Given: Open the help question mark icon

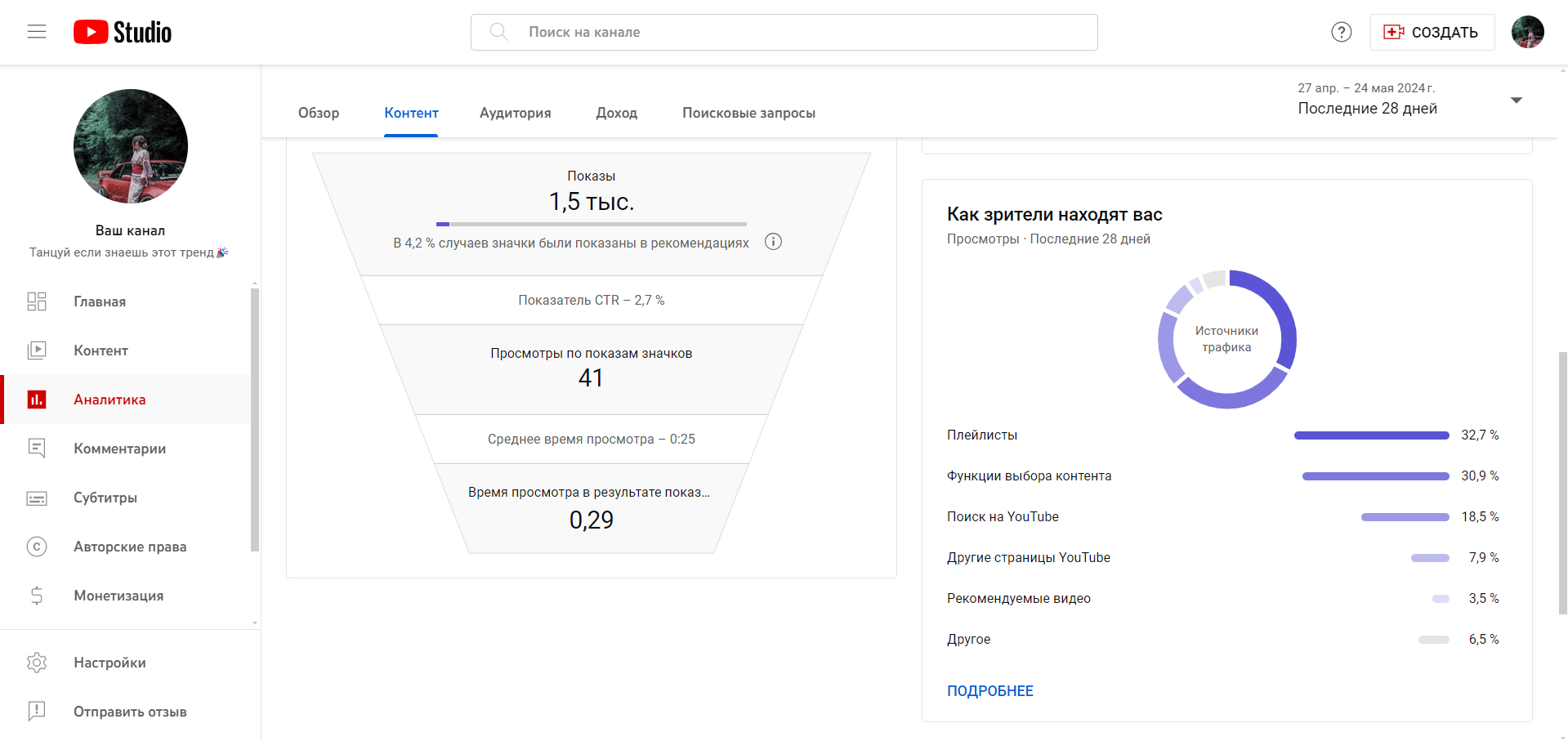Looking at the screenshot, I should coord(1341,32).
